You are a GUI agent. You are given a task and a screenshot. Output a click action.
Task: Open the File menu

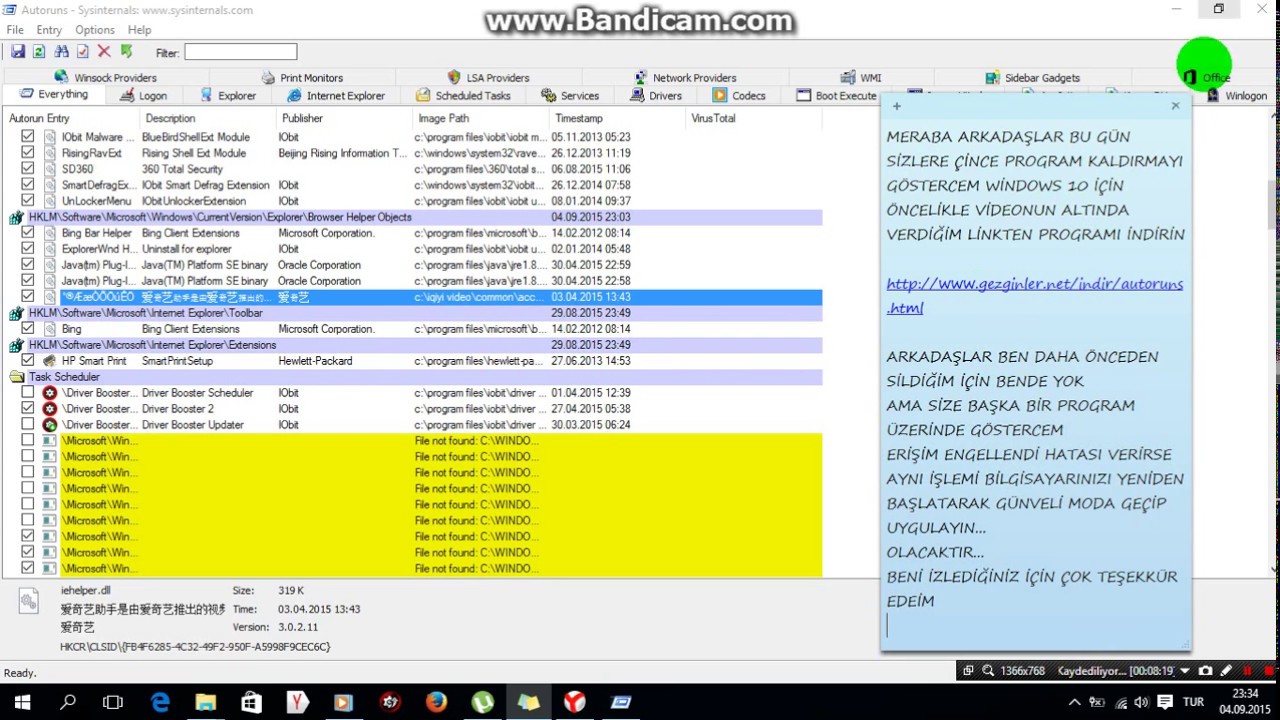(15, 30)
